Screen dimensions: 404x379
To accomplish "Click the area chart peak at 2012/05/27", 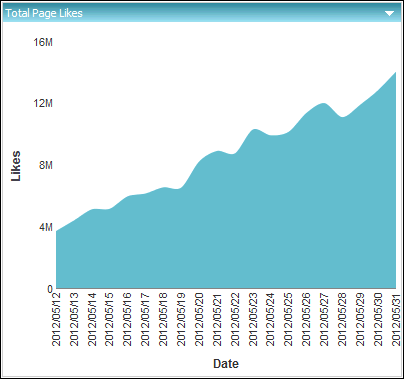I will click(324, 104).
